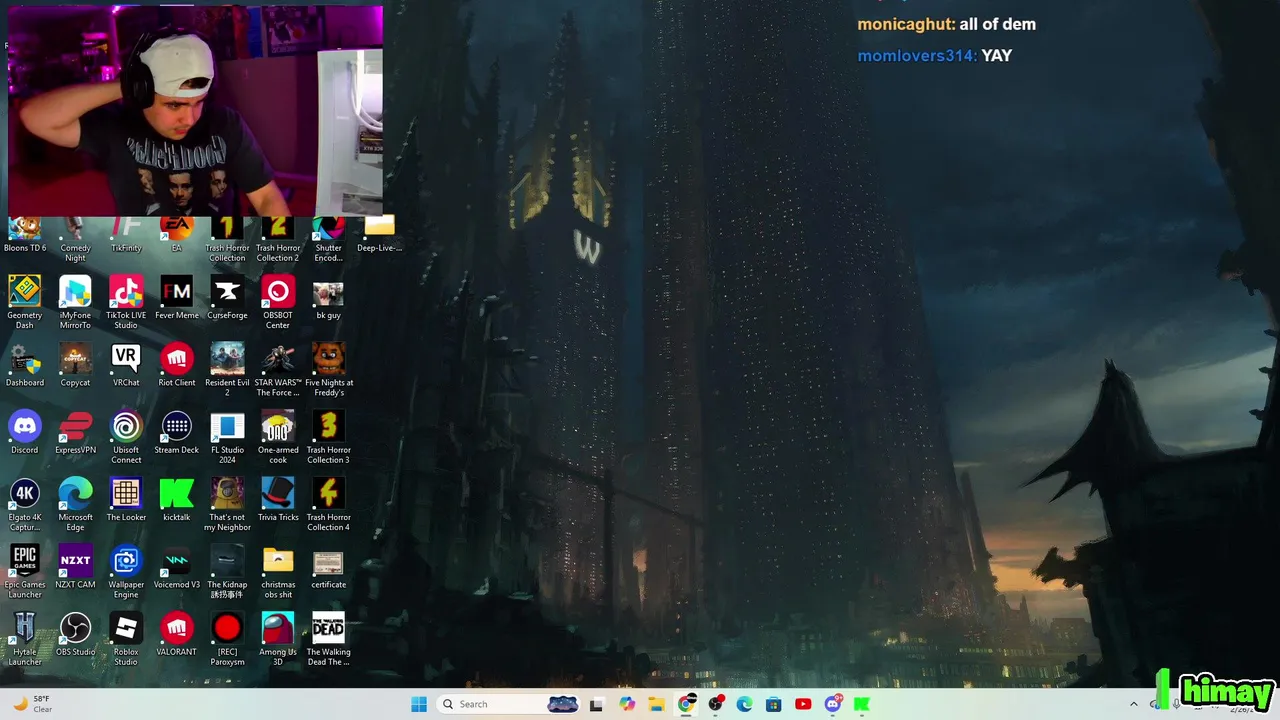Viewport: 1280px width, 720px height.
Task: Open Dashboard desktop shortcut
Action: point(25,365)
